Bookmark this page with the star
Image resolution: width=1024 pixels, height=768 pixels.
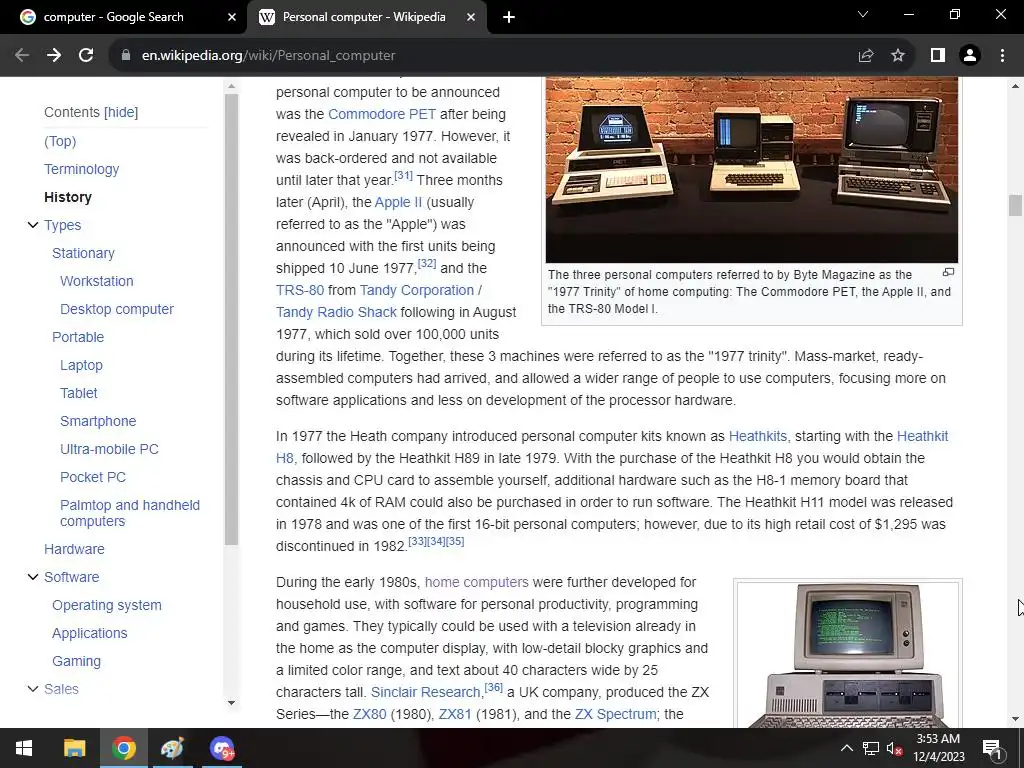point(898,56)
